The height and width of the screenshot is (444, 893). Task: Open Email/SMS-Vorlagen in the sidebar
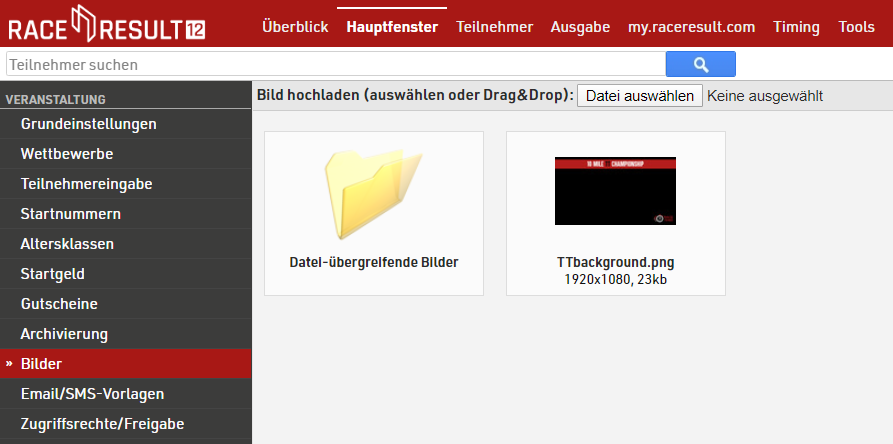coord(92,394)
